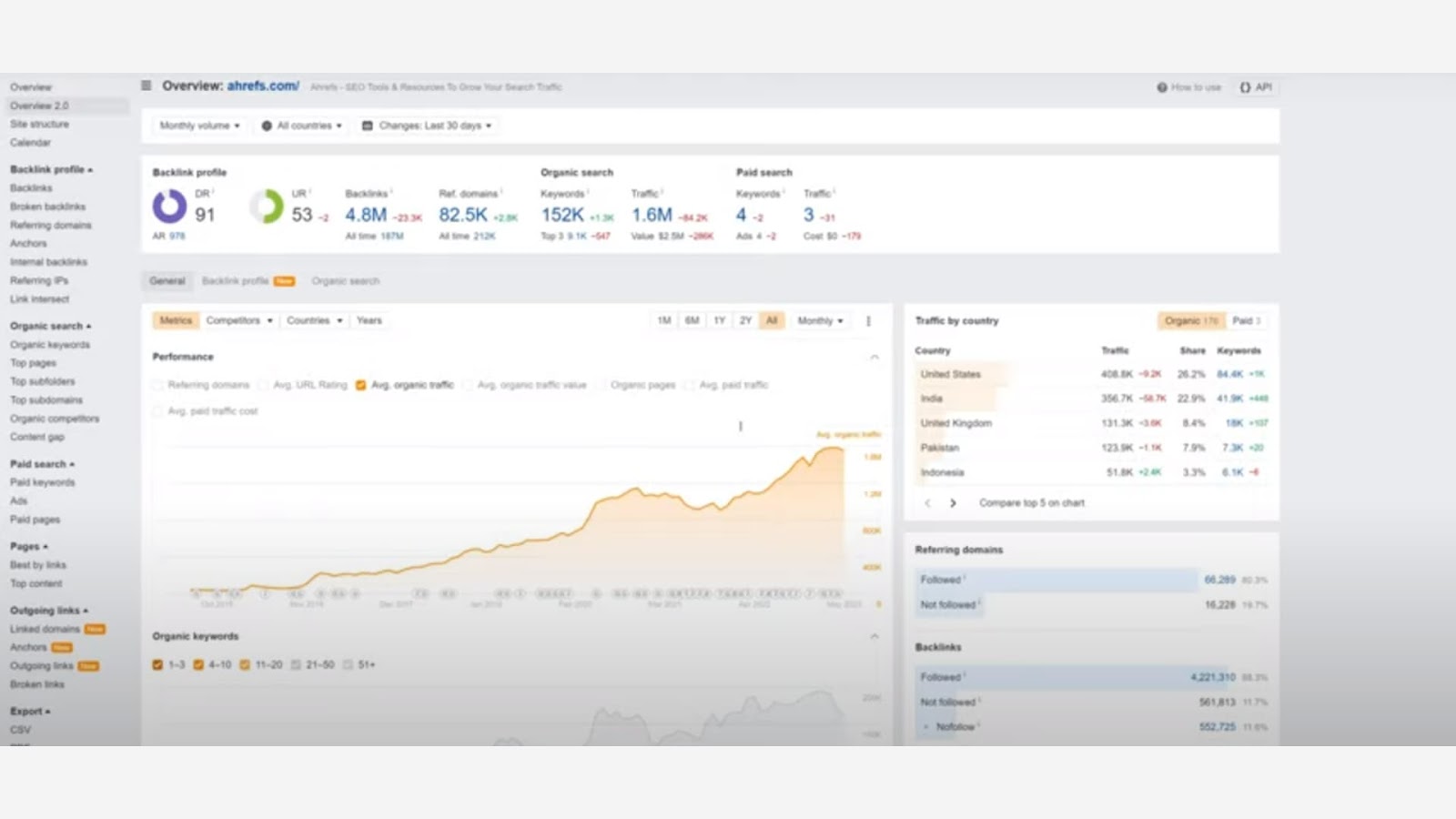Click the How to use help icon
The height and width of the screenshot is (819, 1456).
pos(1162,87)
